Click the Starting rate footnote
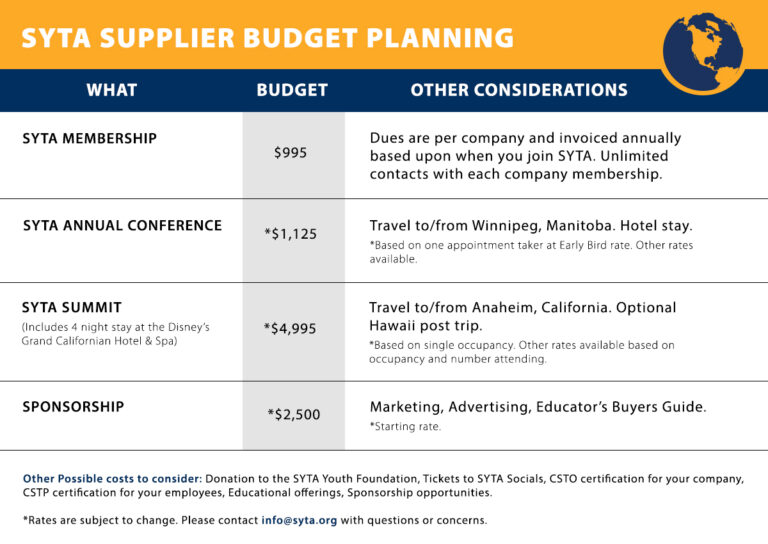 tap(405, 426)
